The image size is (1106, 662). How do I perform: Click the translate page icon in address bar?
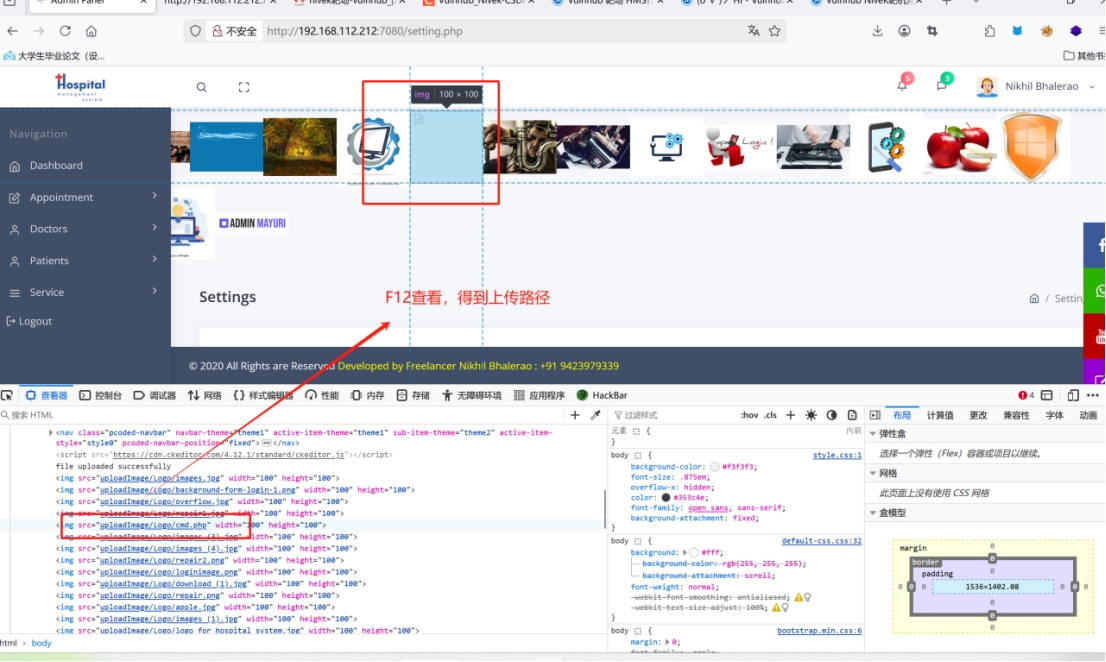tap(753, 31)
